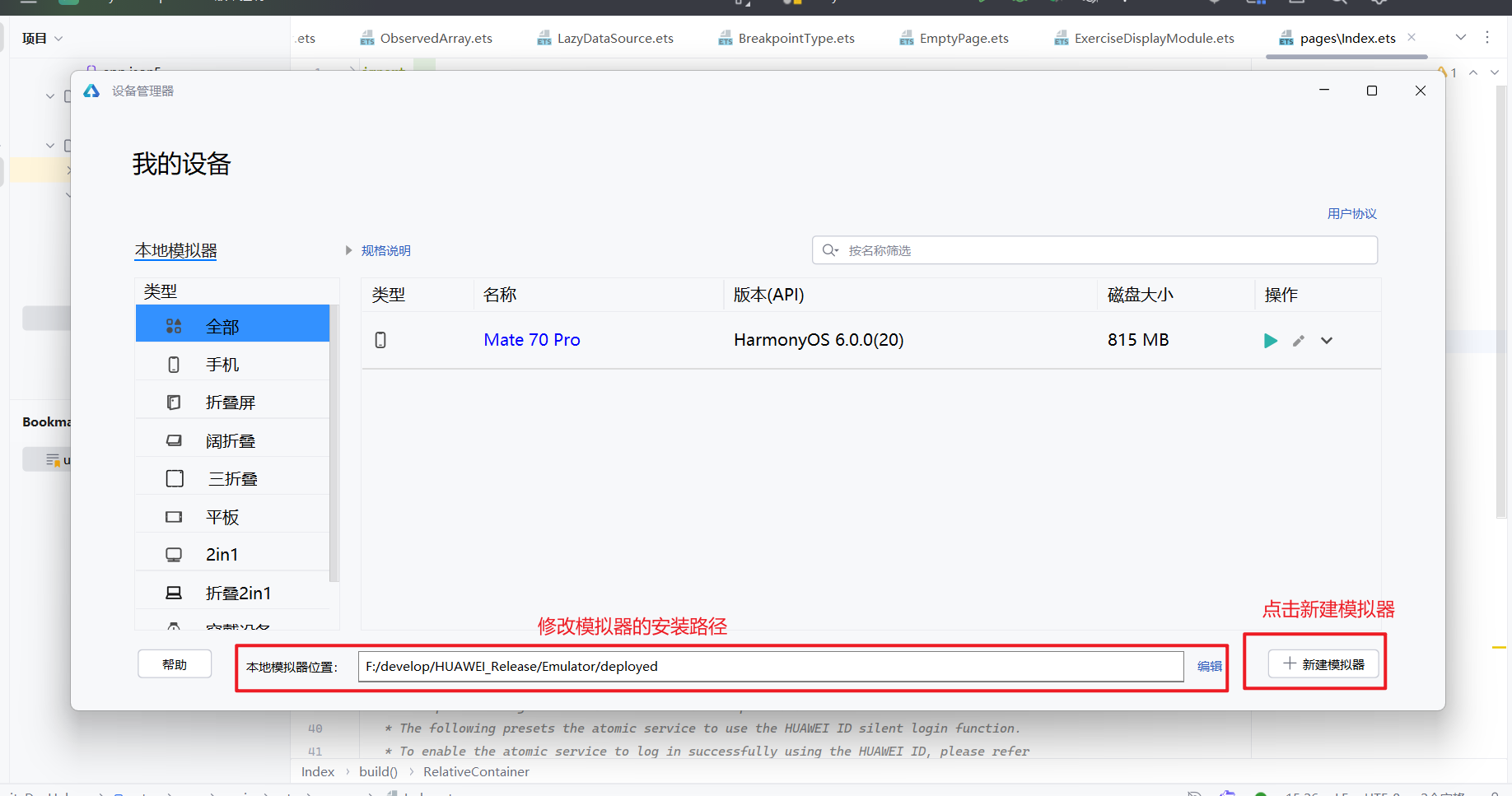
Task: Go to previous highlighted problem arrow
Action: [1473, 72]
